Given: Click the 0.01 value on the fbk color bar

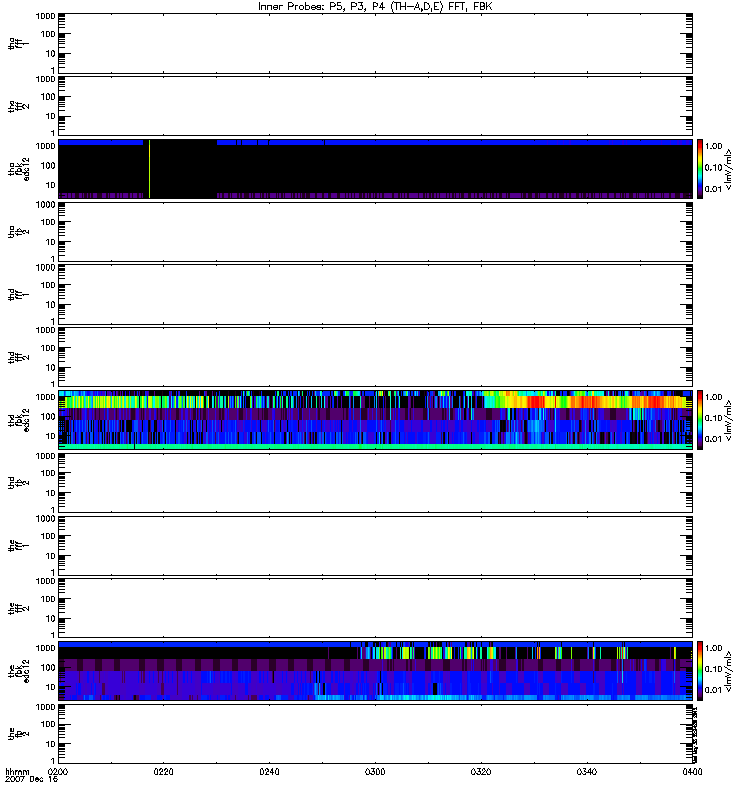Looking at the screenshot, I should [713, 690].
